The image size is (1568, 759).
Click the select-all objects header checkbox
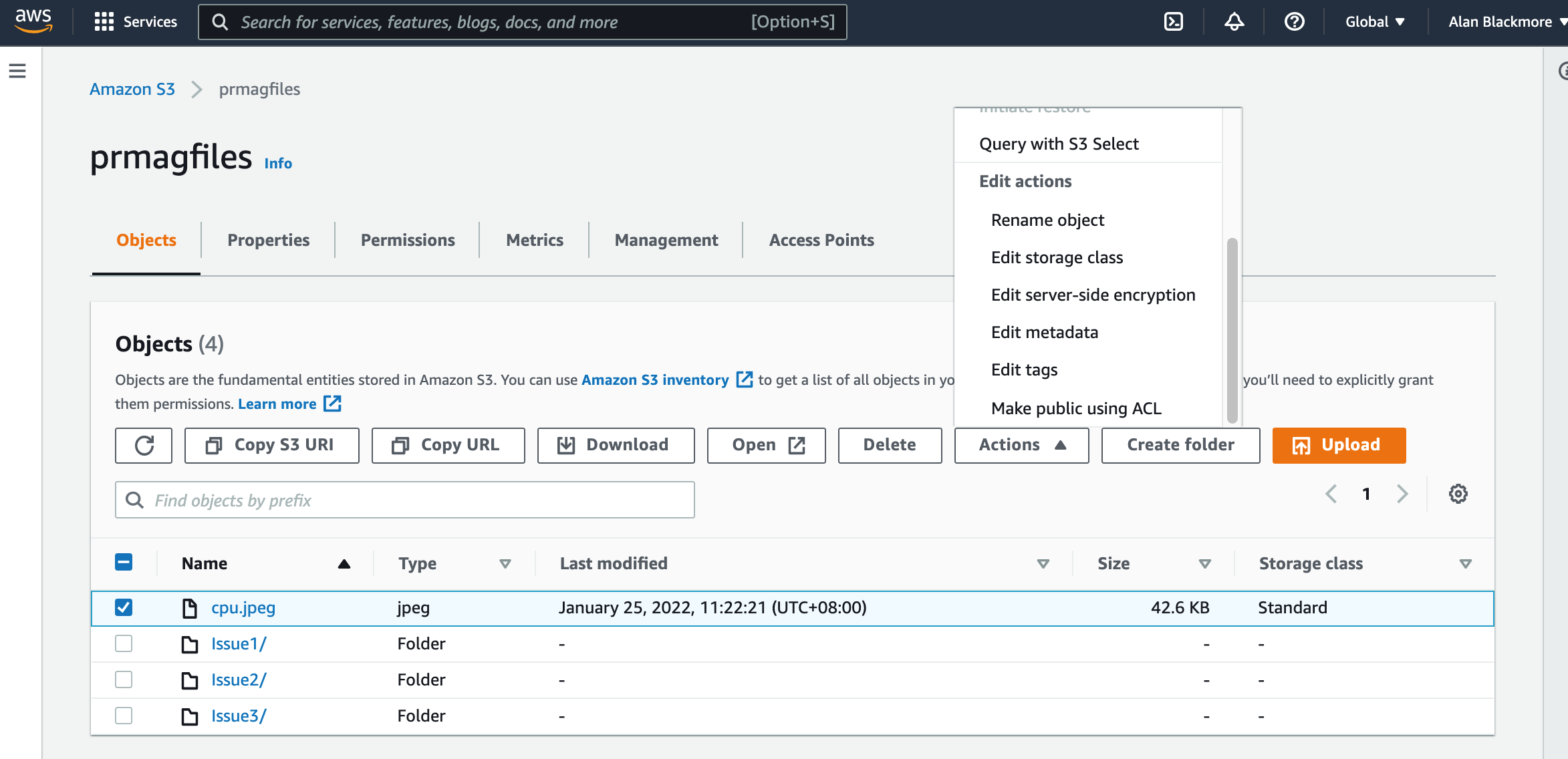point(123,563)
